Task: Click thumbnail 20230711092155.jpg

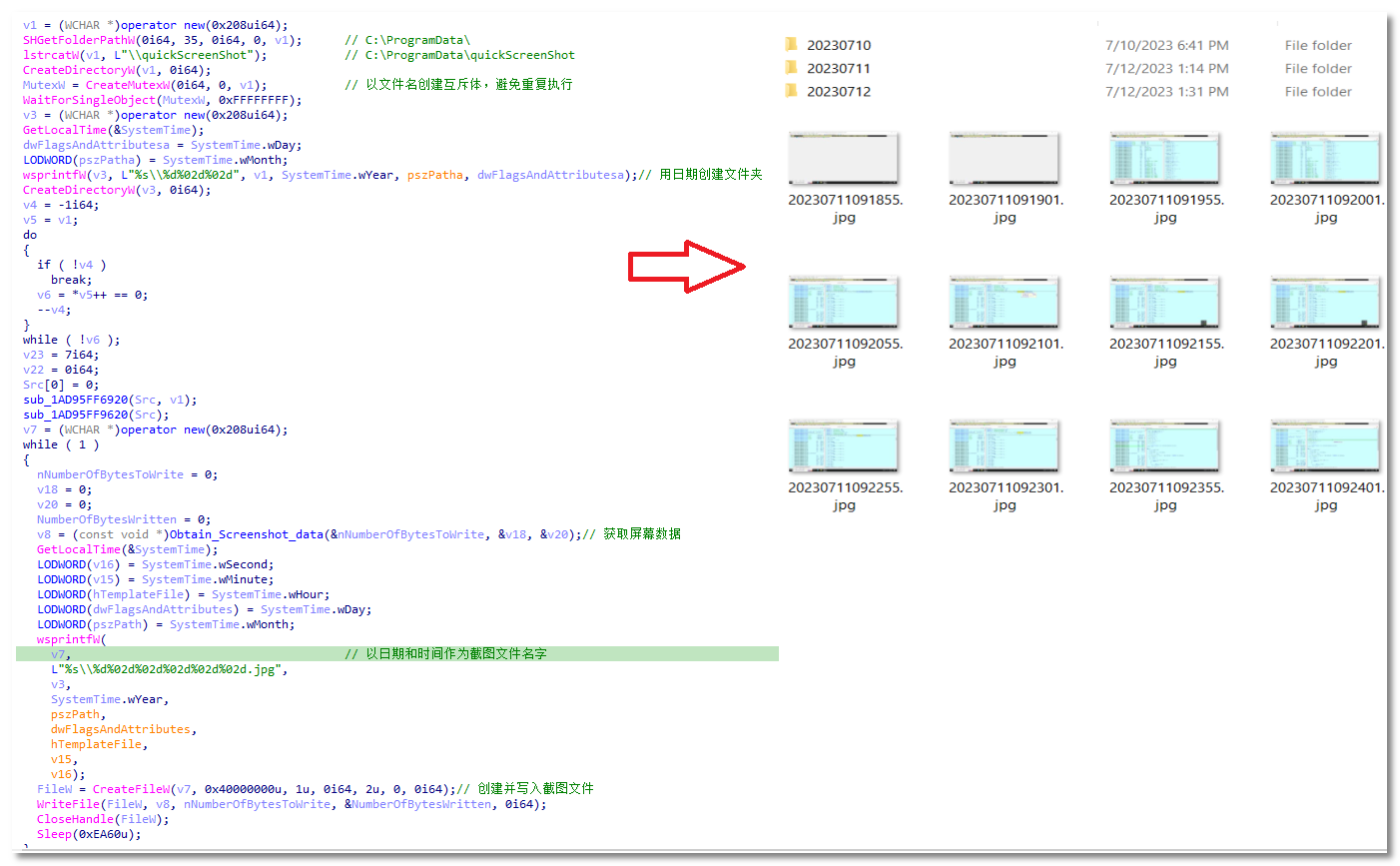Action: pyautogui.click(x=1165, y=304)
